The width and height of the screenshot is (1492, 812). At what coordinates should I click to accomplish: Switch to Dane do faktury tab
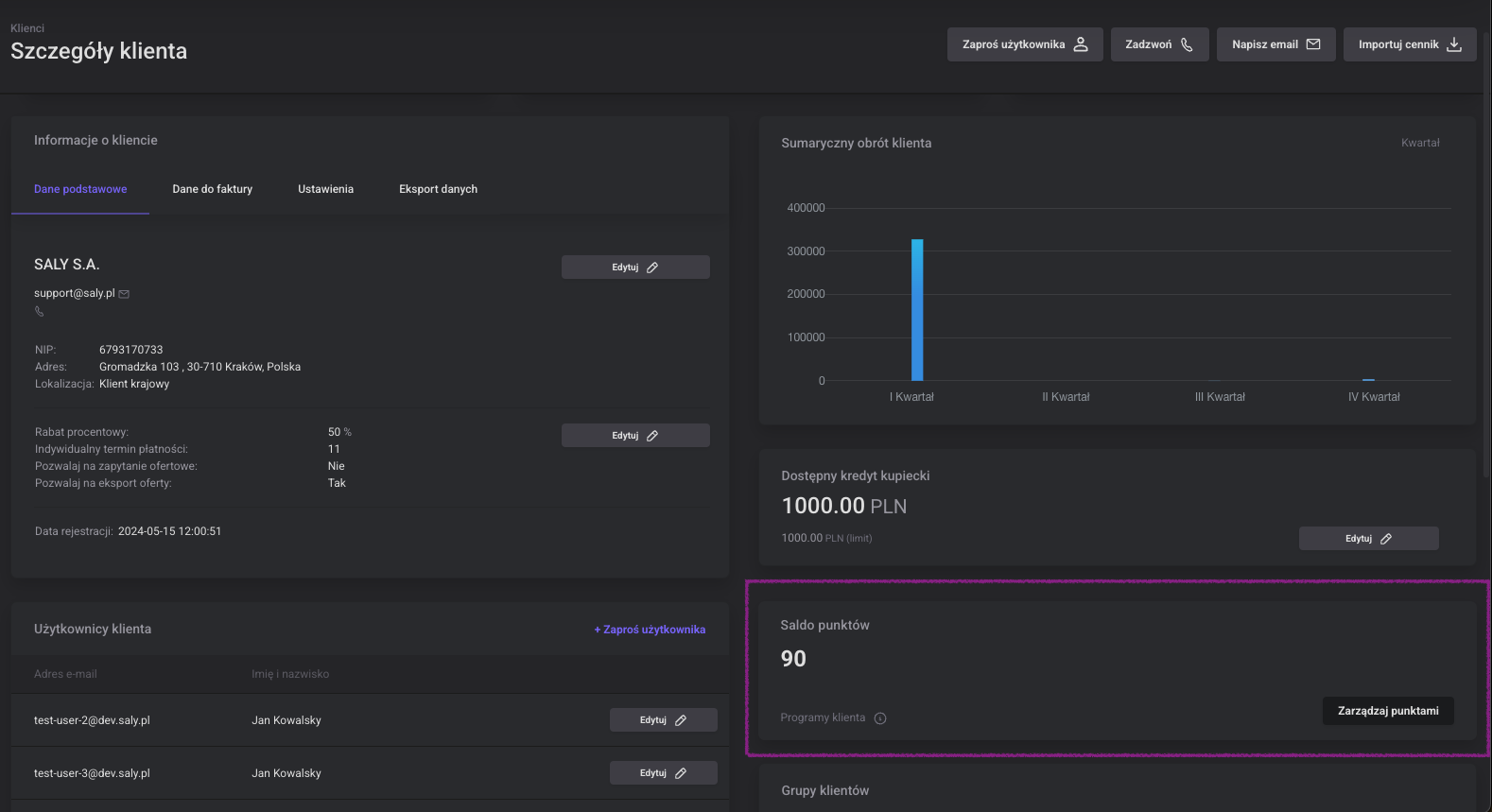[213, 189]
